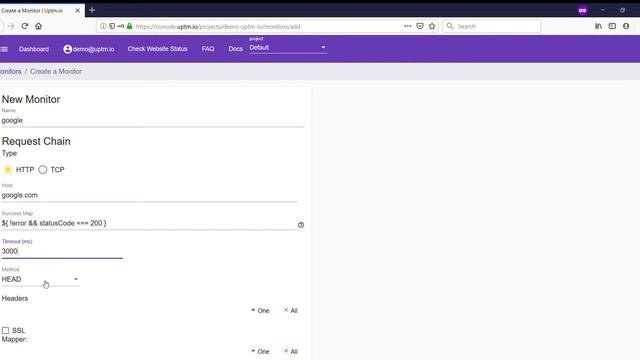Click the Host field containing google.com
Image resolution: width=640 pixels, height=360 pixels.
click(x=149, y=195)
